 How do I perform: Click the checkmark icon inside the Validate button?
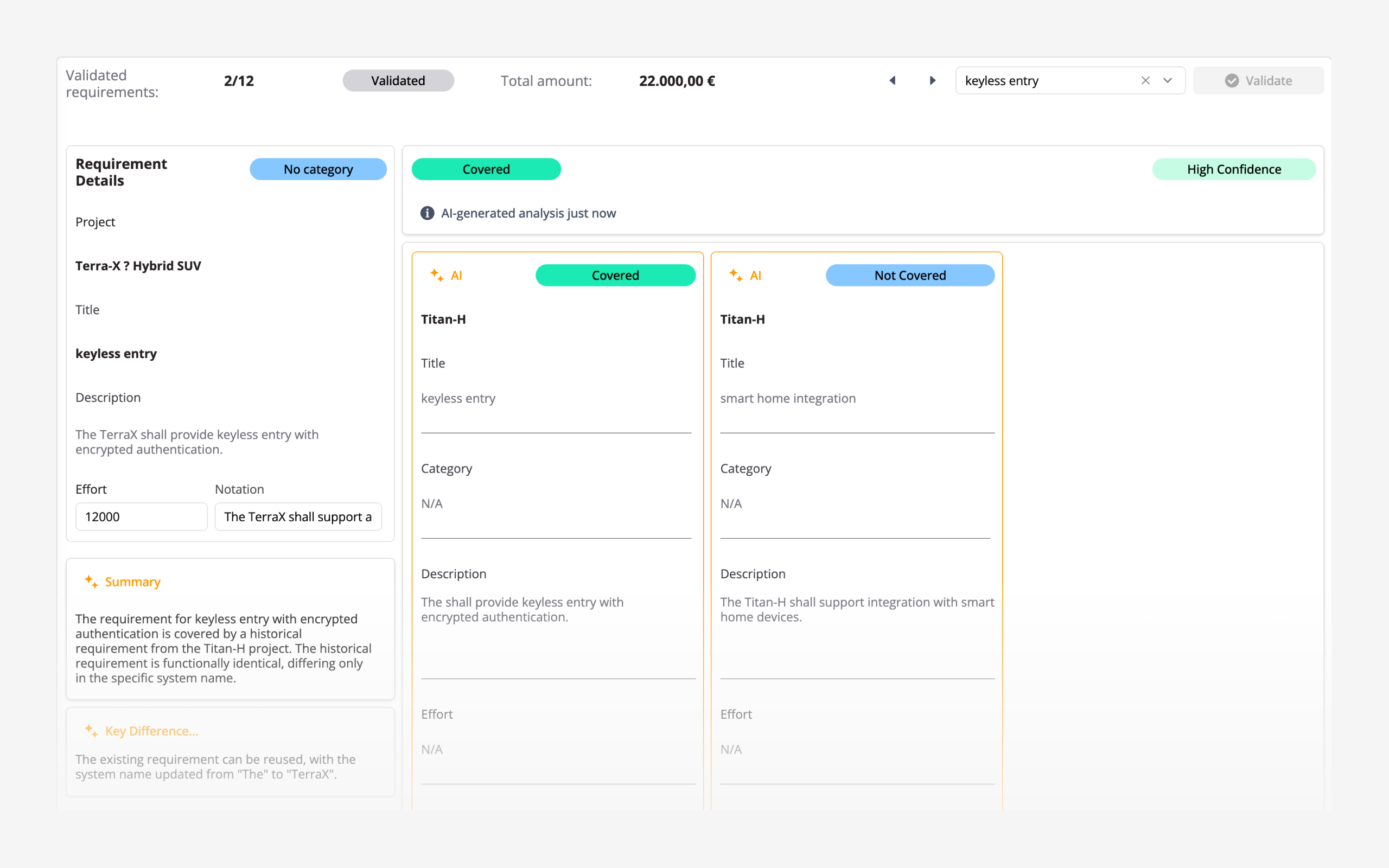[x=1232, y=80]
